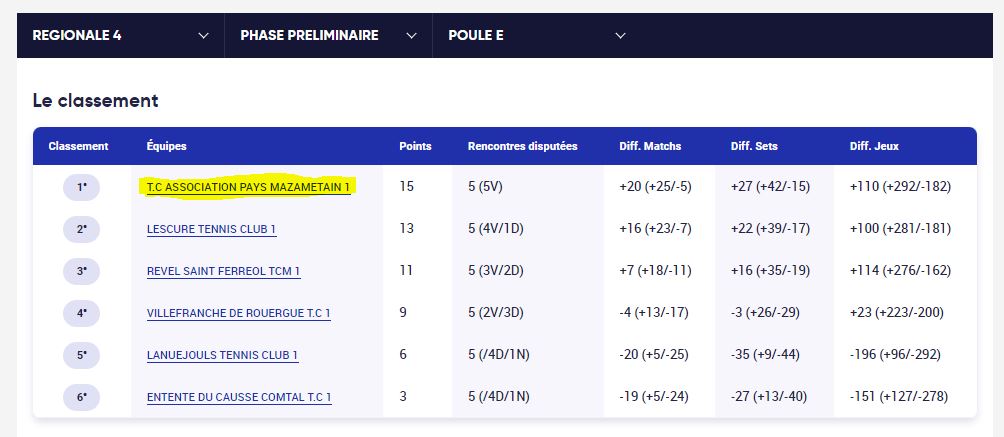Click the Diff. Jeux column header
Image resolution: width=1004 pixels, height=437 pixels.
874,146
